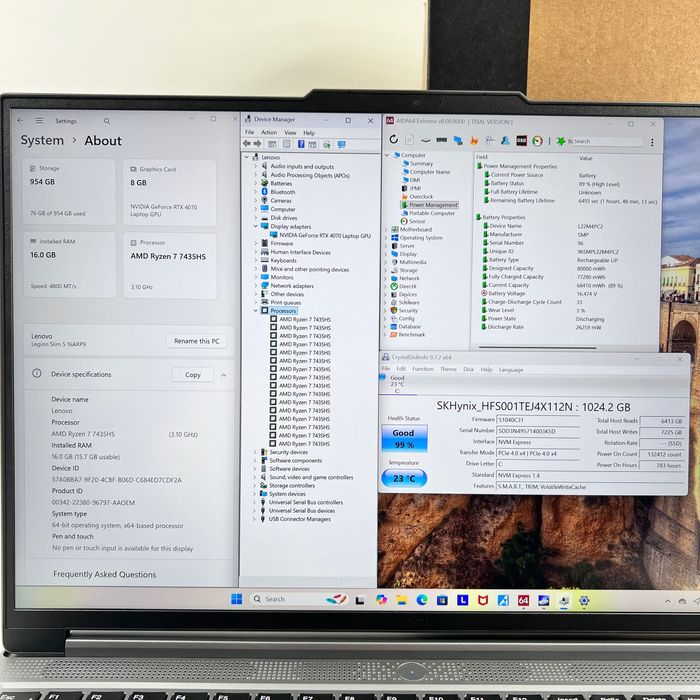Click Settings back arrow
Screen dimensions: 700x700
pos(20,121)
